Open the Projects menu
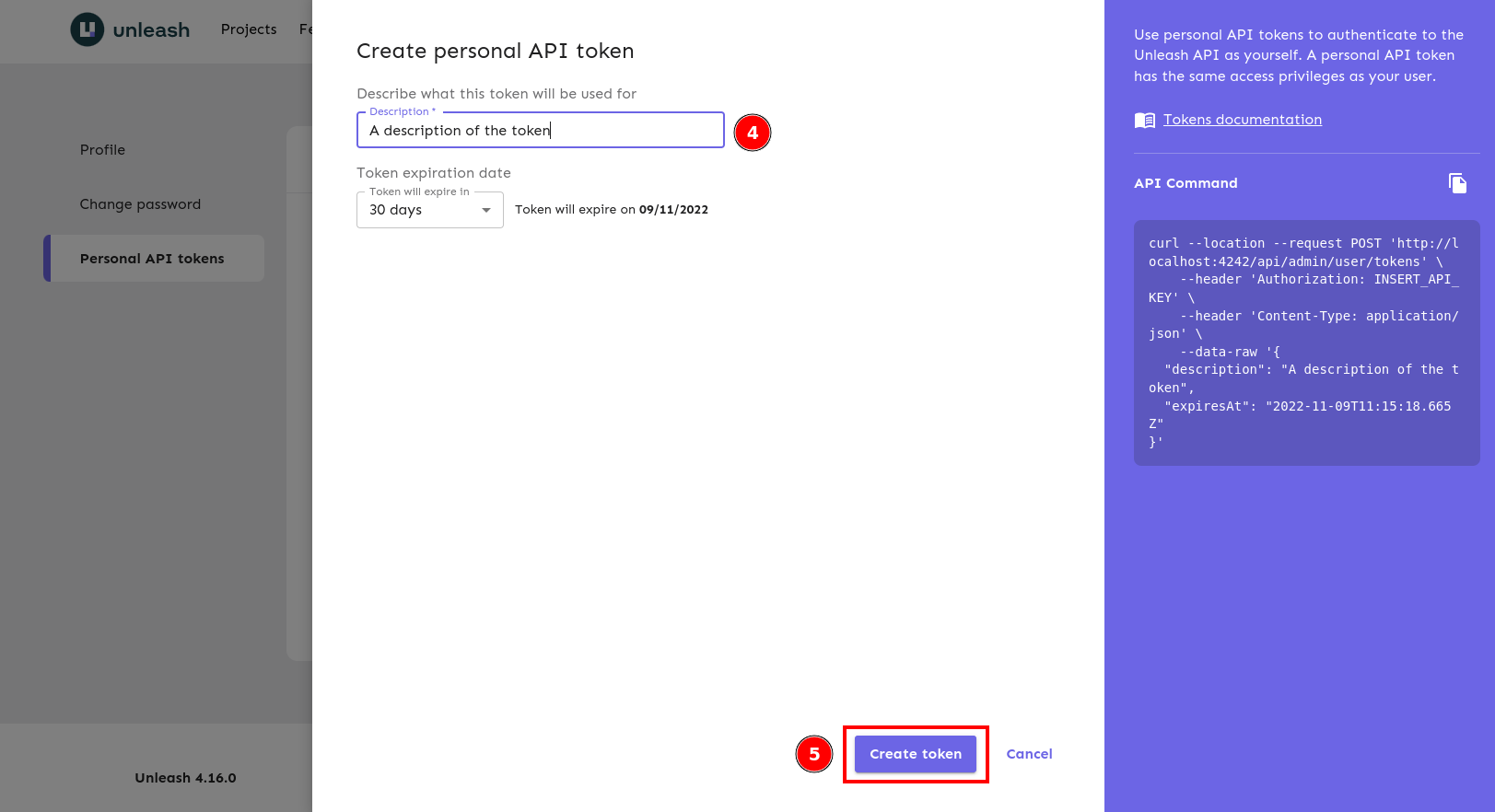Image resolution: width=1495 pixels, height=812 pixels. (249, 29)
